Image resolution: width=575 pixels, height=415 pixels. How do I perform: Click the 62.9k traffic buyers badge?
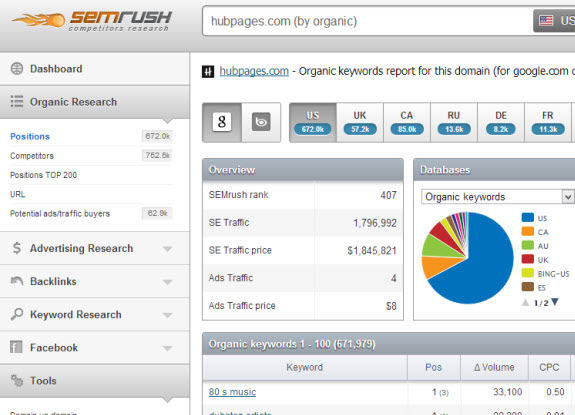(157, 213)
